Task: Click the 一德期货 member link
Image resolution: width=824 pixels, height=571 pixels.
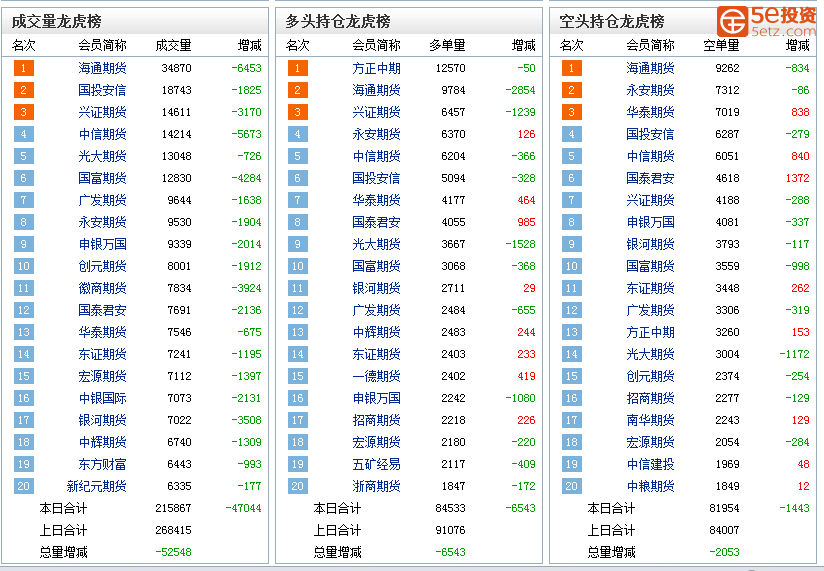Action: click(x=376, y=376)
